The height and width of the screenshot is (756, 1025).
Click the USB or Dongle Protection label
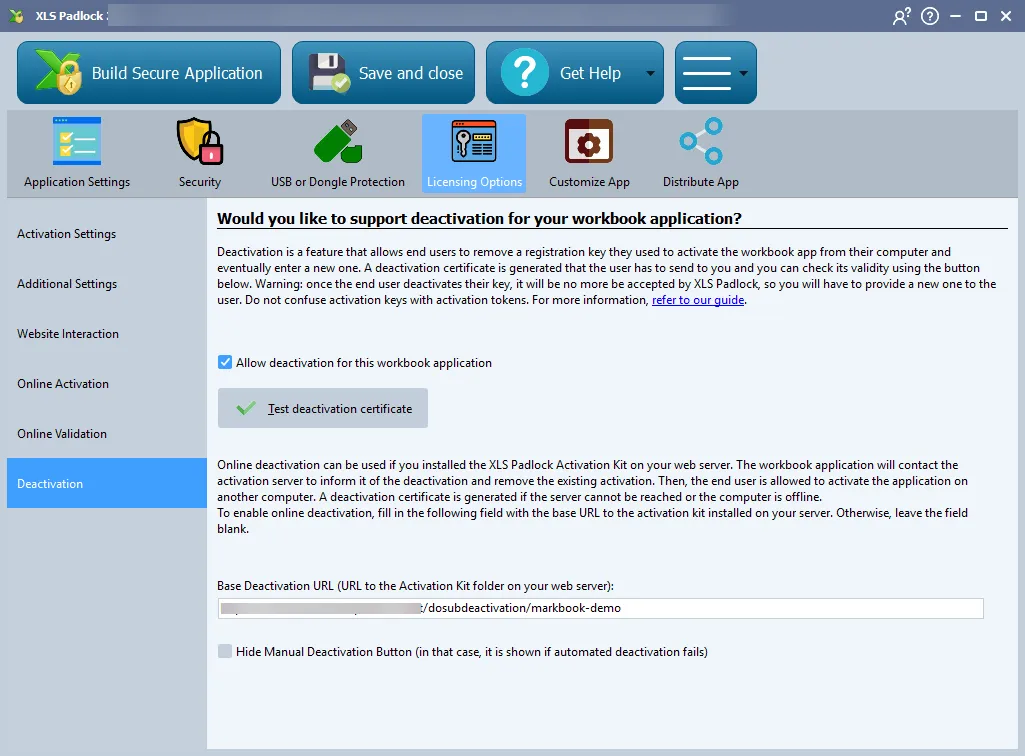(x=338, y=182)
